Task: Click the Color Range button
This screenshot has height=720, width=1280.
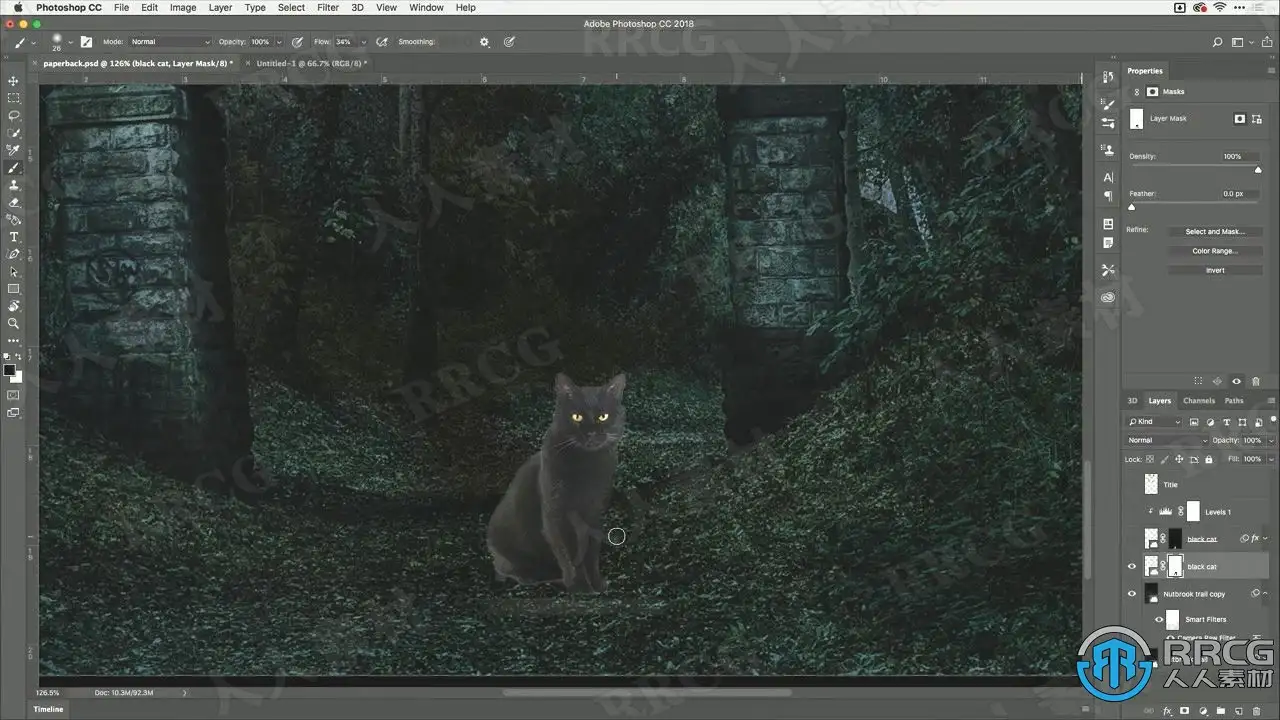Action: pyautogui.click(x=1215, y=251)
